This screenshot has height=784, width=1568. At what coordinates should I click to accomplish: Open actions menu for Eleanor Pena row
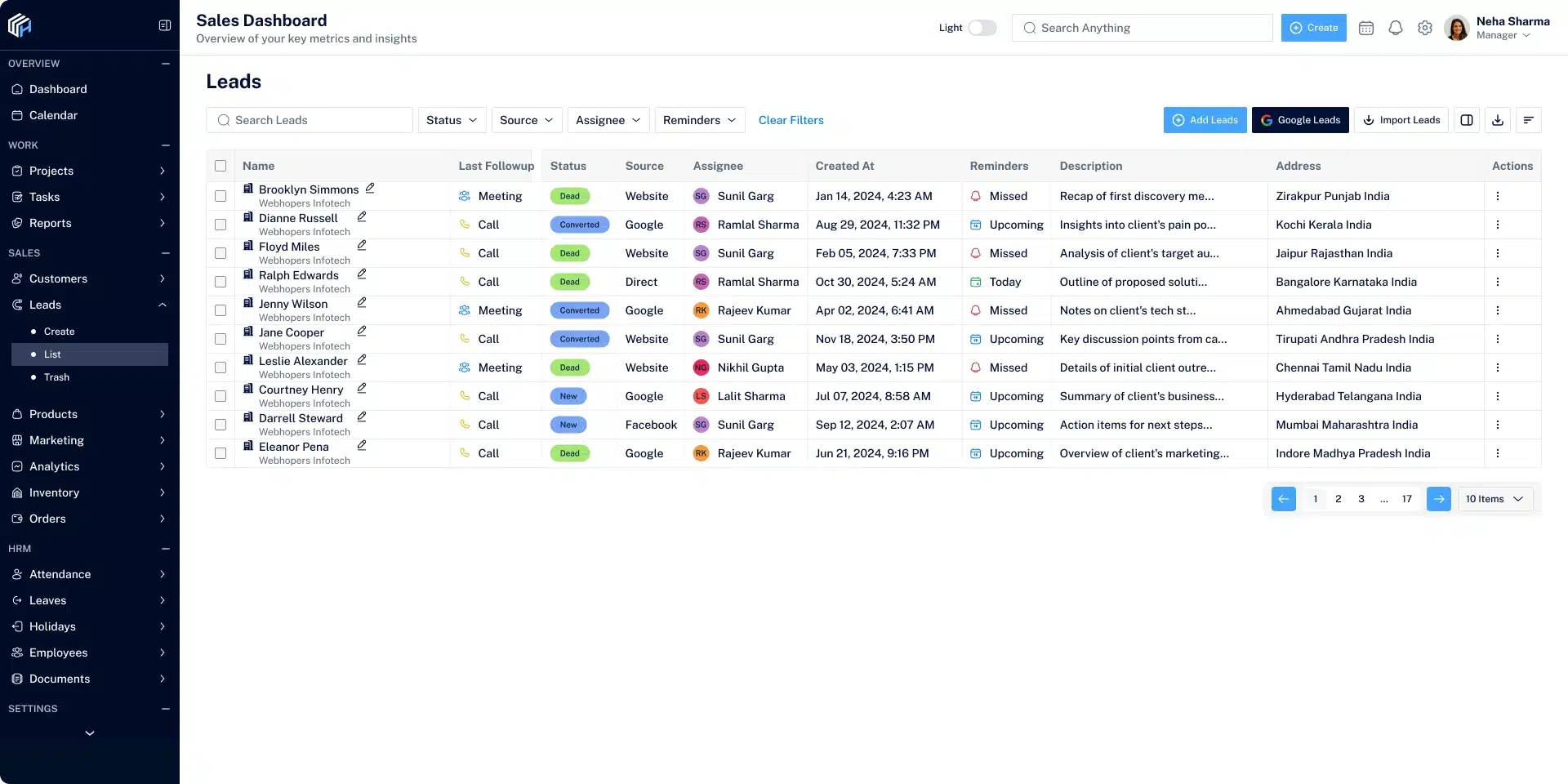click(x=1498, y=453)
